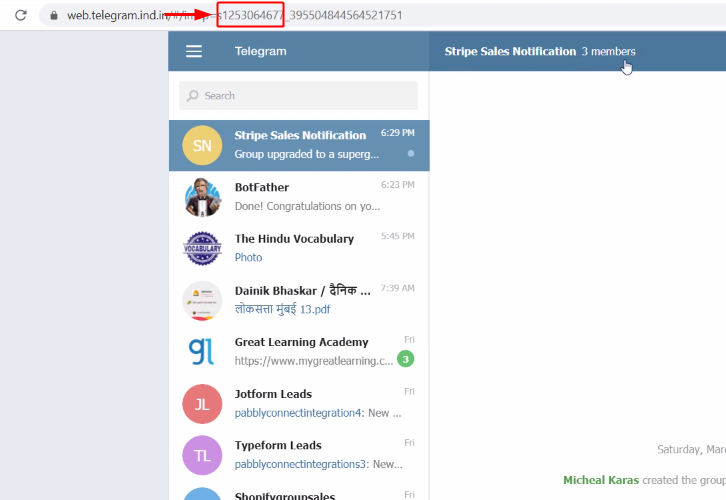Click the unread dot on Stripe Sales Notification
This screenshot has height=500, width=726.
[x=411, y=153]
